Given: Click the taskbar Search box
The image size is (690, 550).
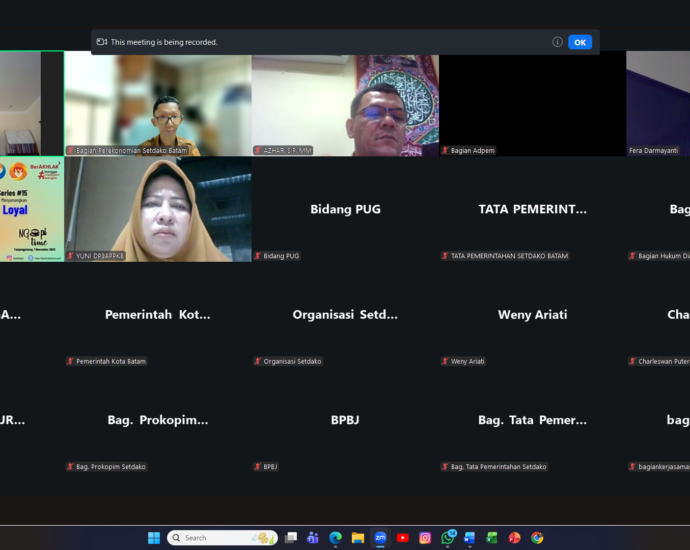Looking at the screenshot, I should point(222,538).
